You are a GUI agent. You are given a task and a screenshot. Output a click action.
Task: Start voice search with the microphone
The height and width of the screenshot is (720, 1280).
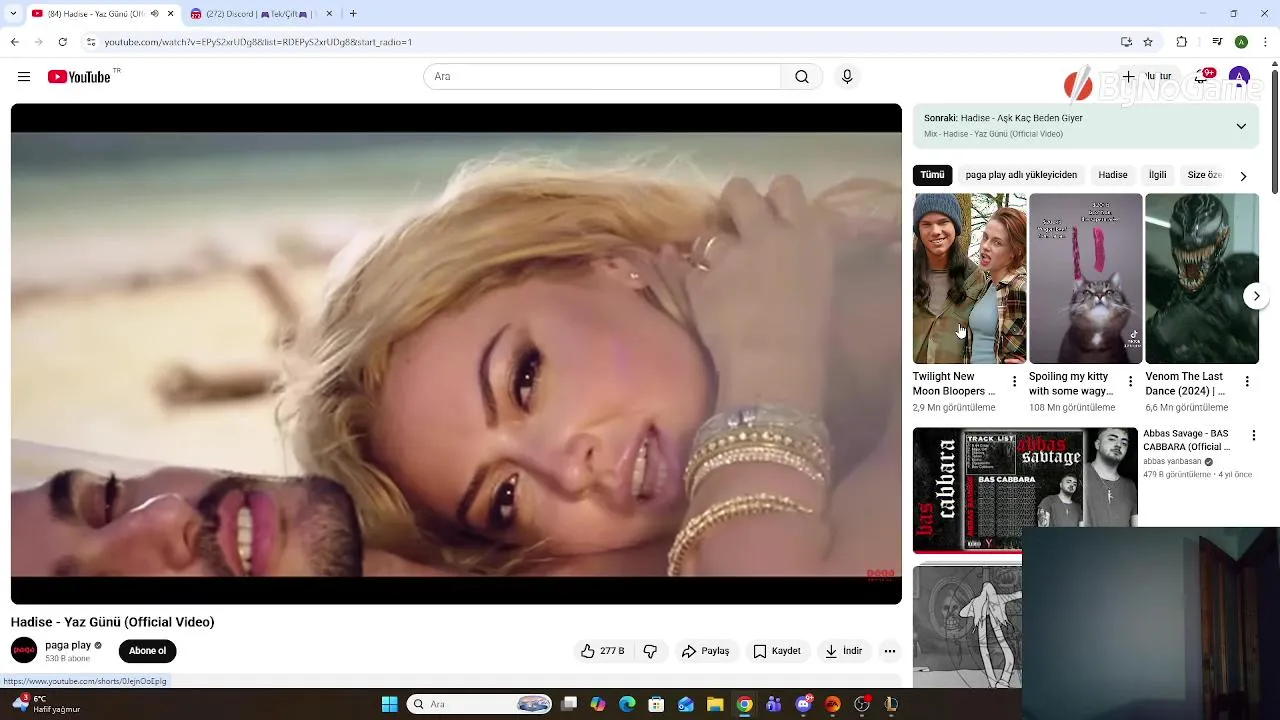847,77
